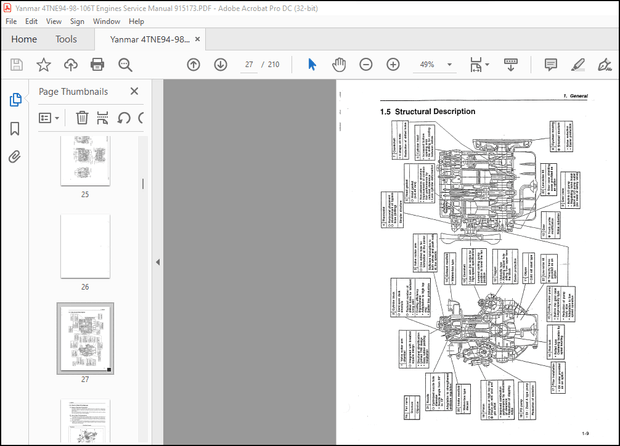The image size is (620, 446).
Task: Select the page 25 thumbnail
Action: (85, 161)
